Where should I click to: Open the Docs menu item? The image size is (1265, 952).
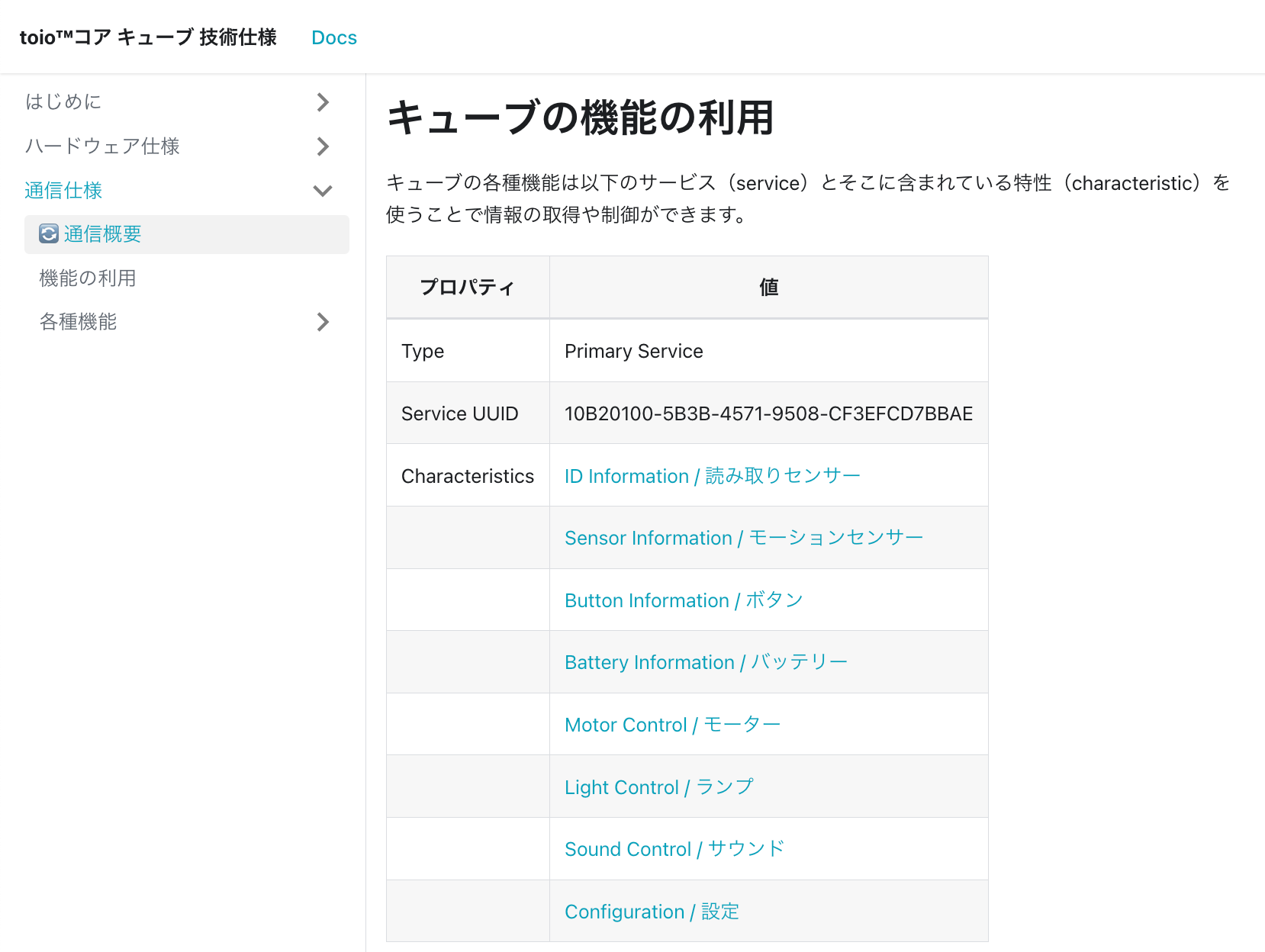(x=333, y=37)
